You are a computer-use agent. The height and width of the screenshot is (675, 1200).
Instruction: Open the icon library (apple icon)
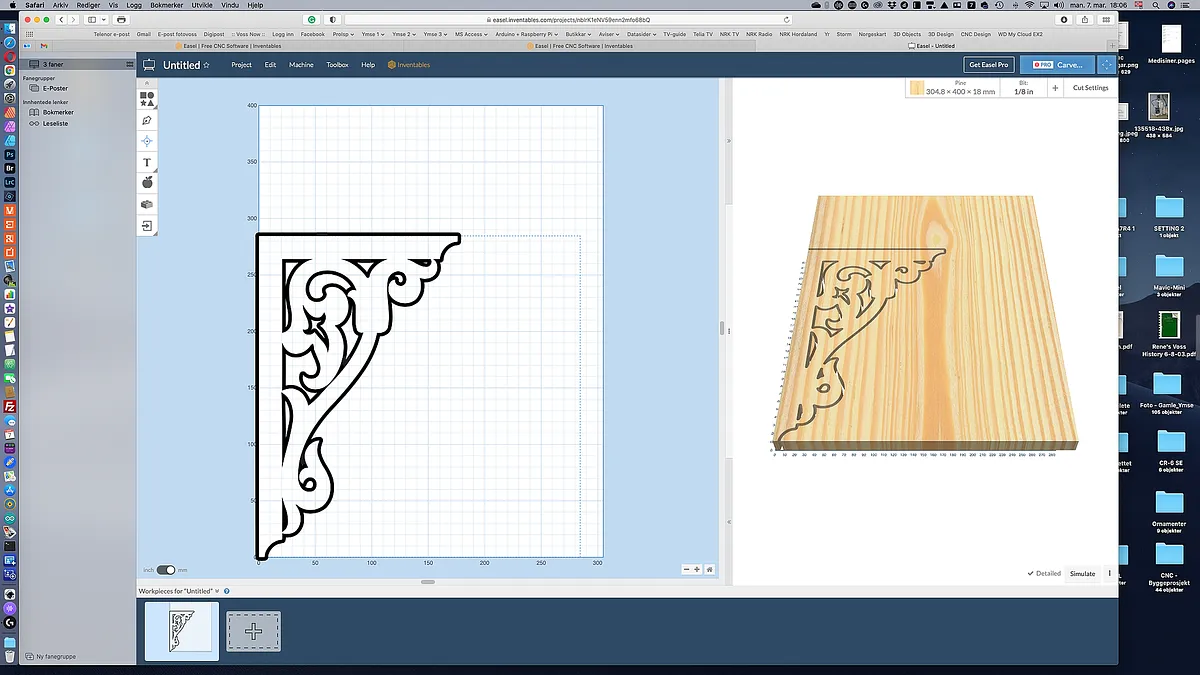(147, 183)
